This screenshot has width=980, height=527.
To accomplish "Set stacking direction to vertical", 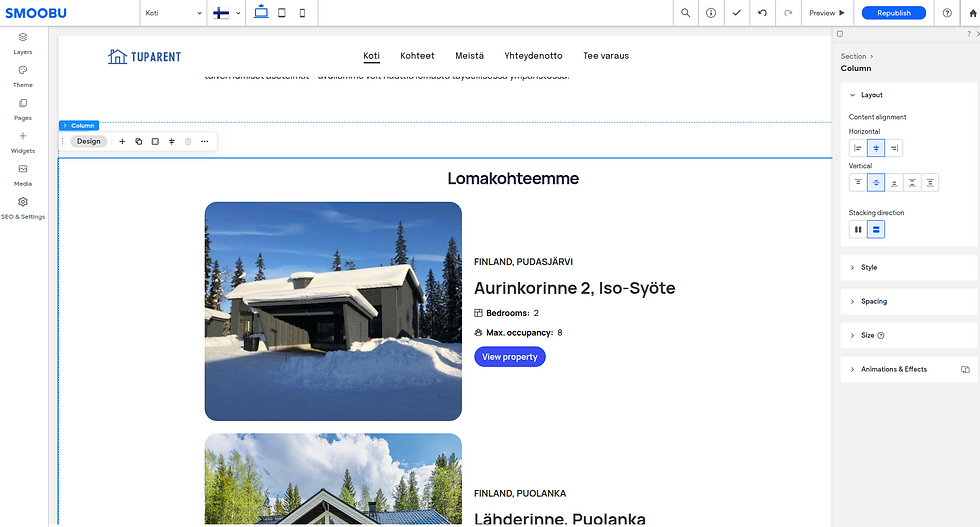I will click(876, 229).
